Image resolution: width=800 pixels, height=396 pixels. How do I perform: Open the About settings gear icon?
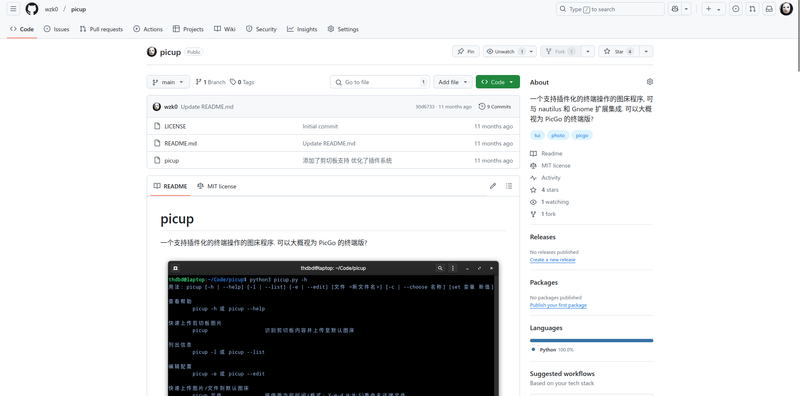point(649,82)
